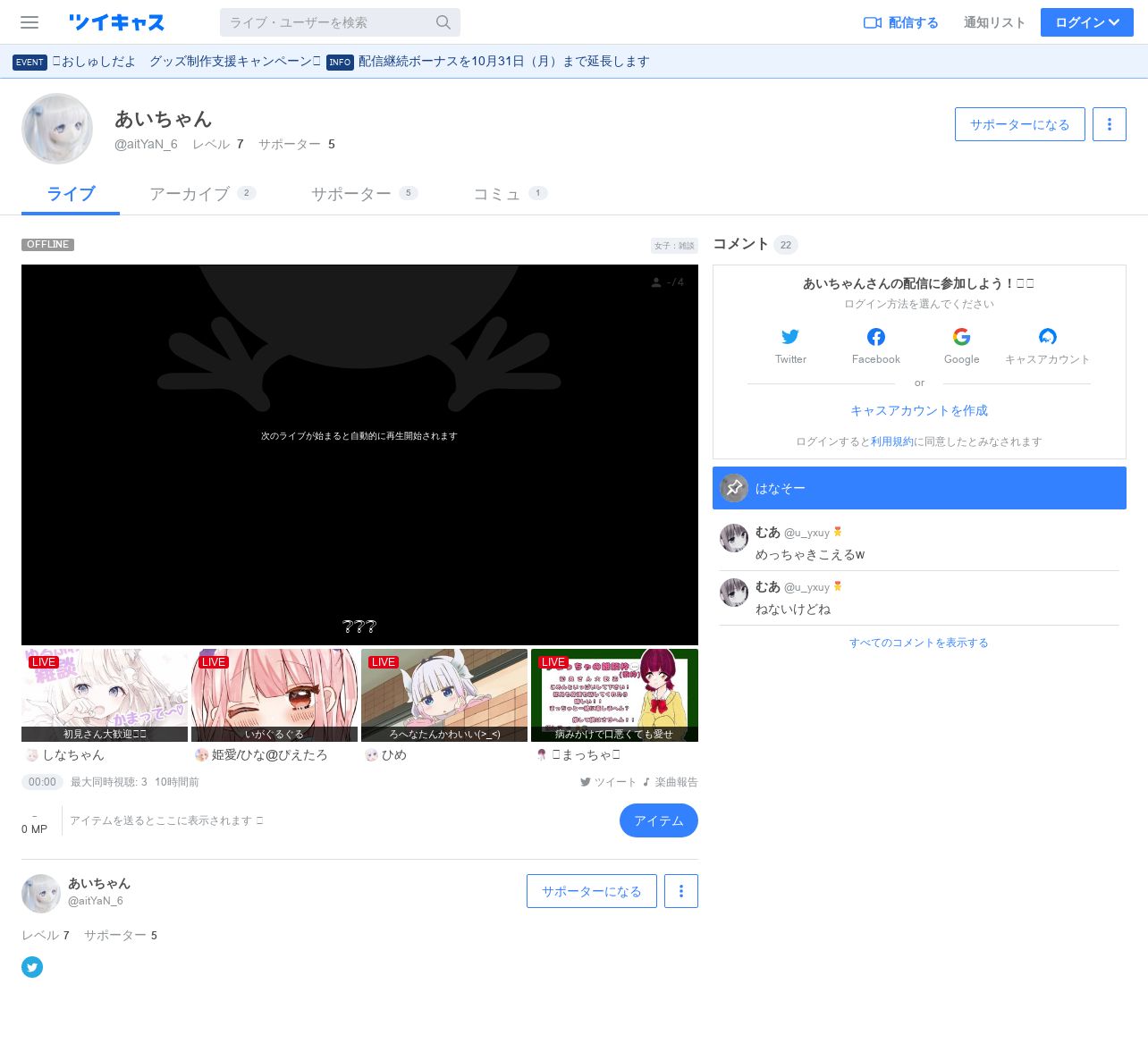Click 楽曲報告 link

pos(670,782)
